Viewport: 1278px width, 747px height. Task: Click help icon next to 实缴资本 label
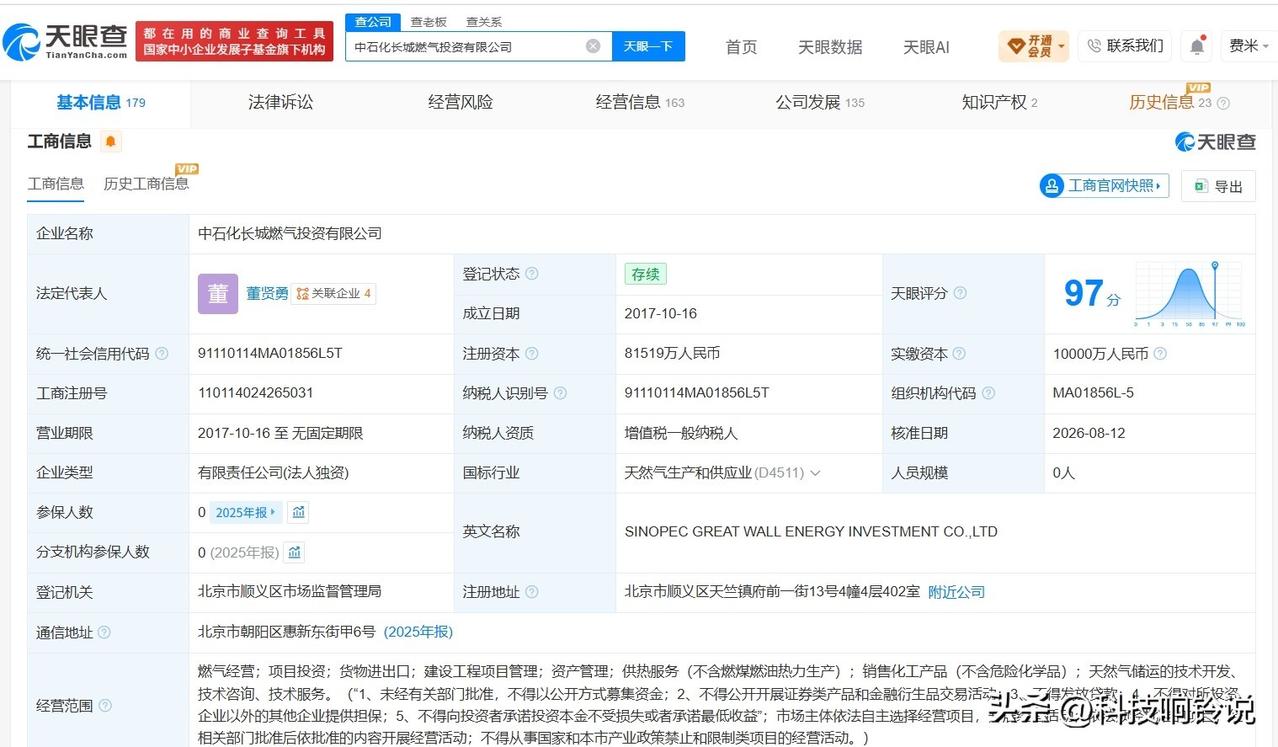point(959,353)
